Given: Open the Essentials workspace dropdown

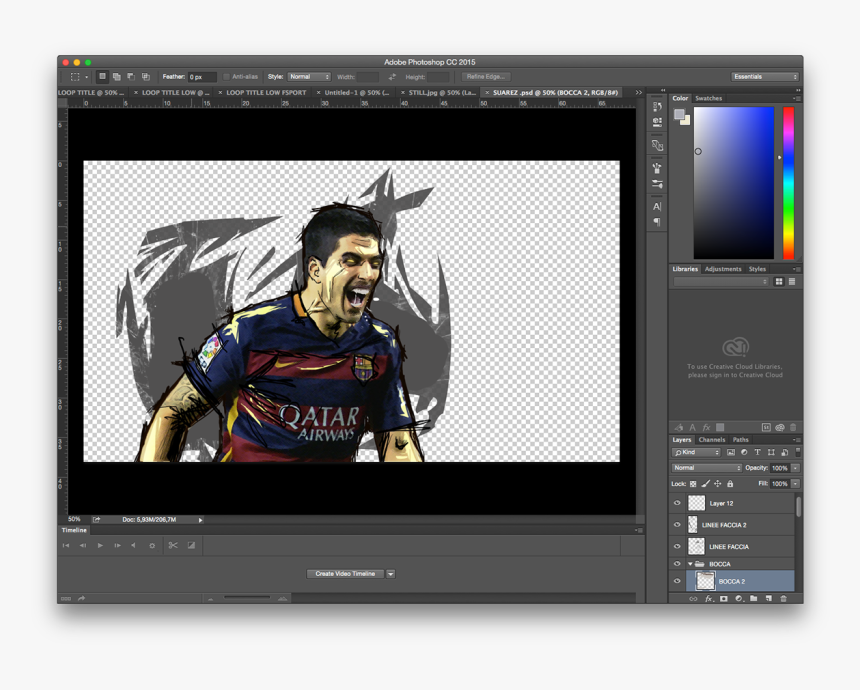Looking at the screenshot, I should click(765, 77).
